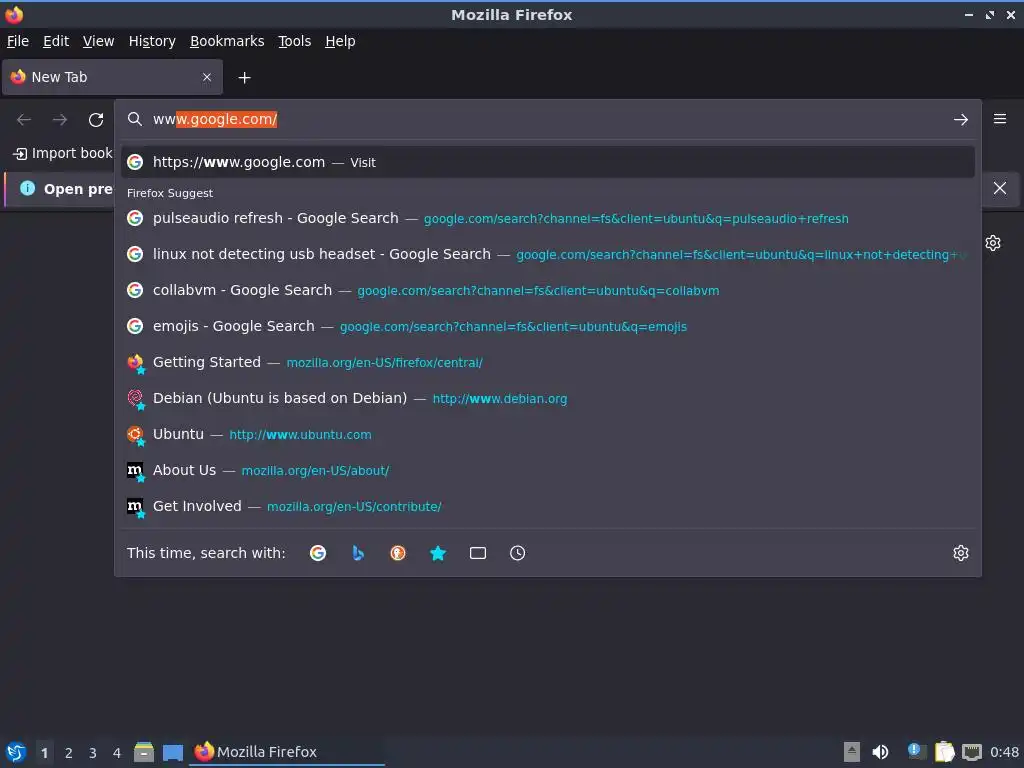
Task: Open the View menu
Action: click(x=99, y=41)
